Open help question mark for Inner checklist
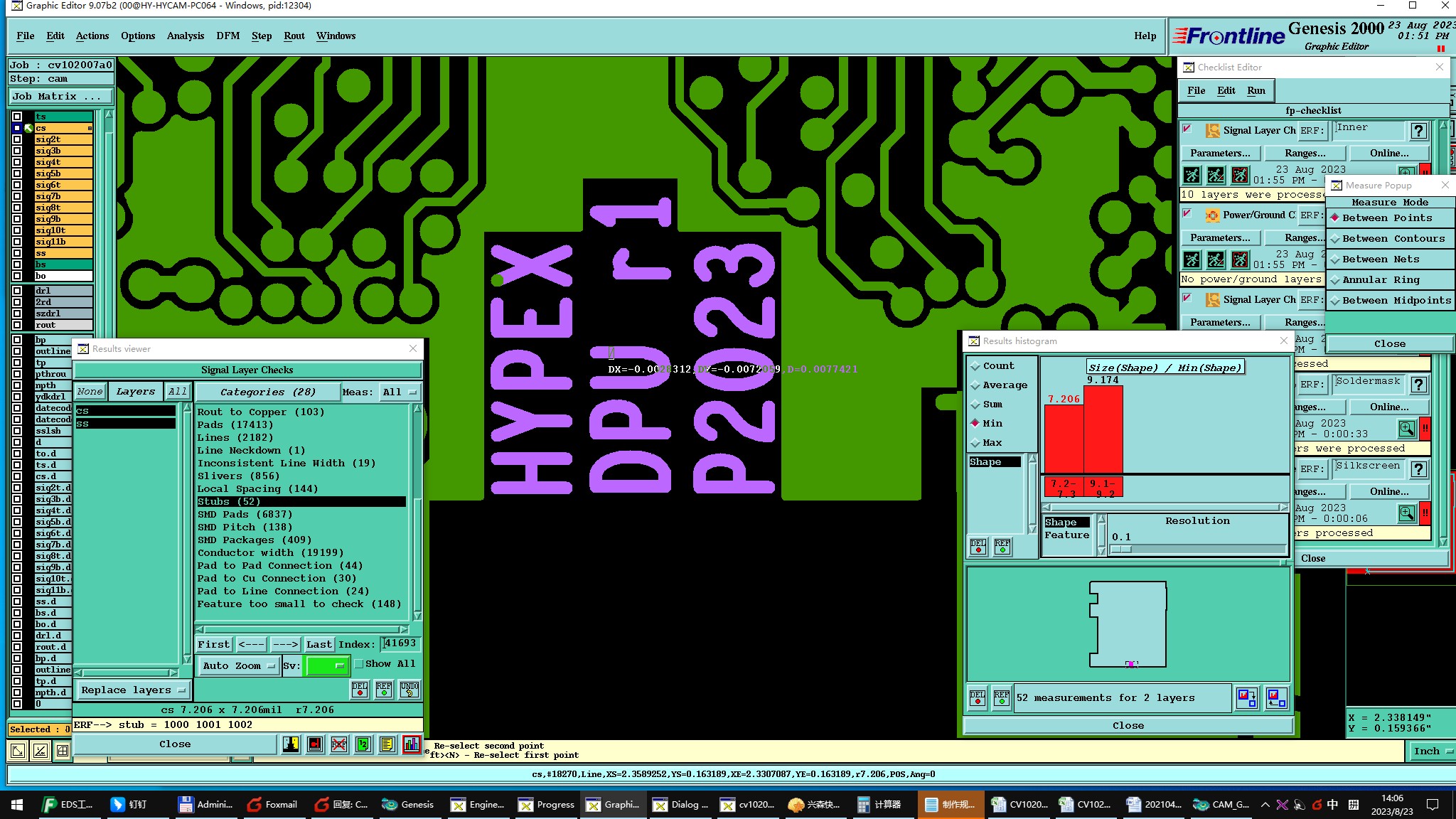Screen dimensions: 1456x819 tap(1419, 131)
